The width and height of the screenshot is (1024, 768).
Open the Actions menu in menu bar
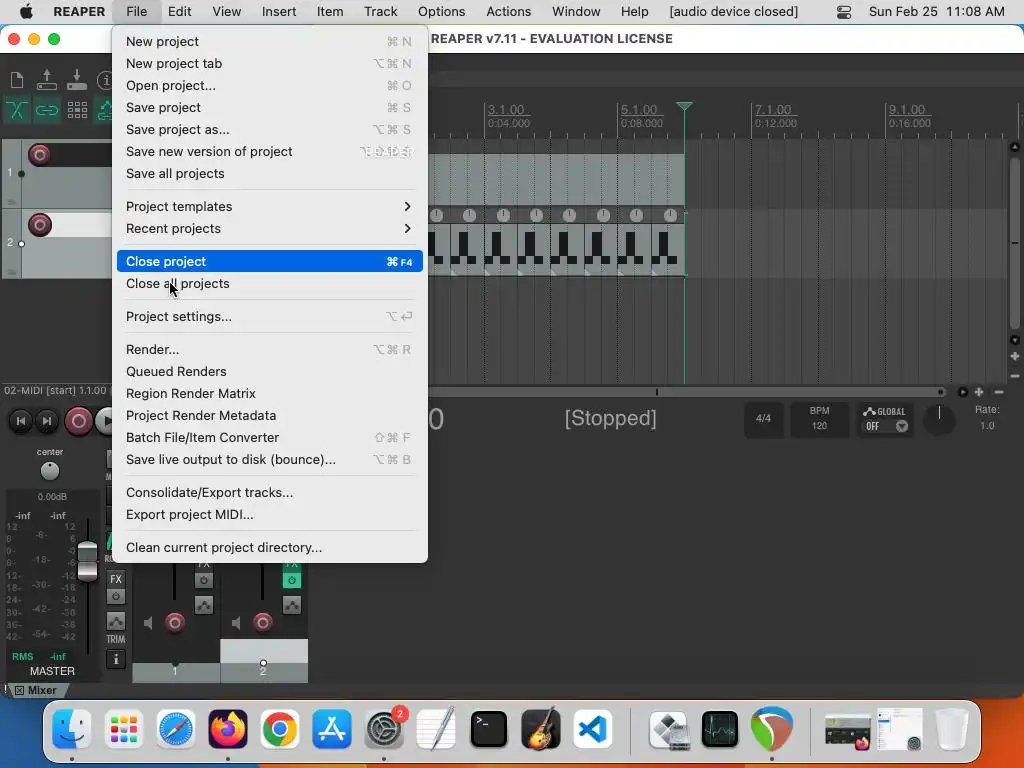[509, 12]
